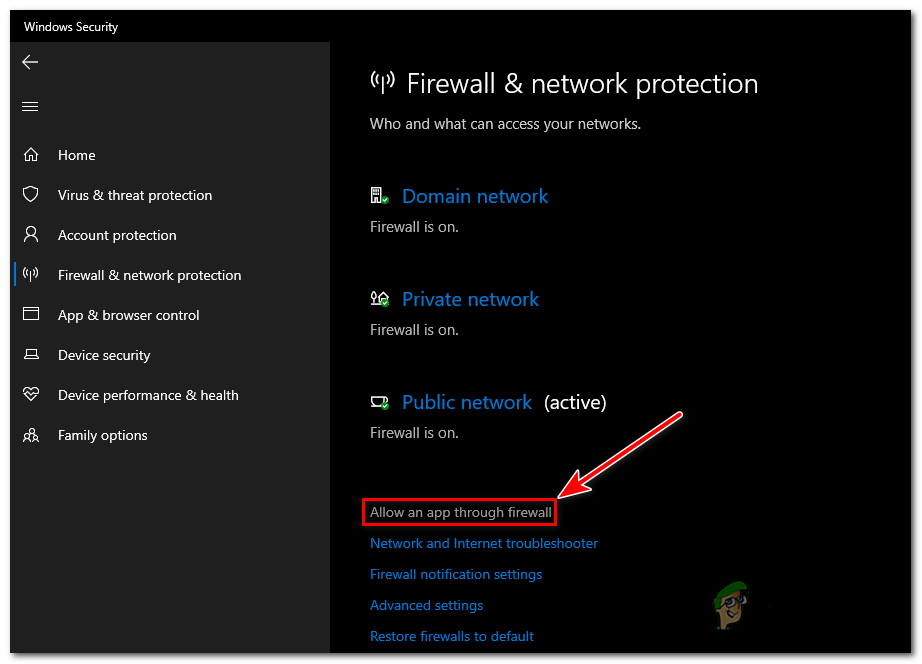922x664 pixels.
Task: Select Home in the sidebar
Action: click(77, 155)
